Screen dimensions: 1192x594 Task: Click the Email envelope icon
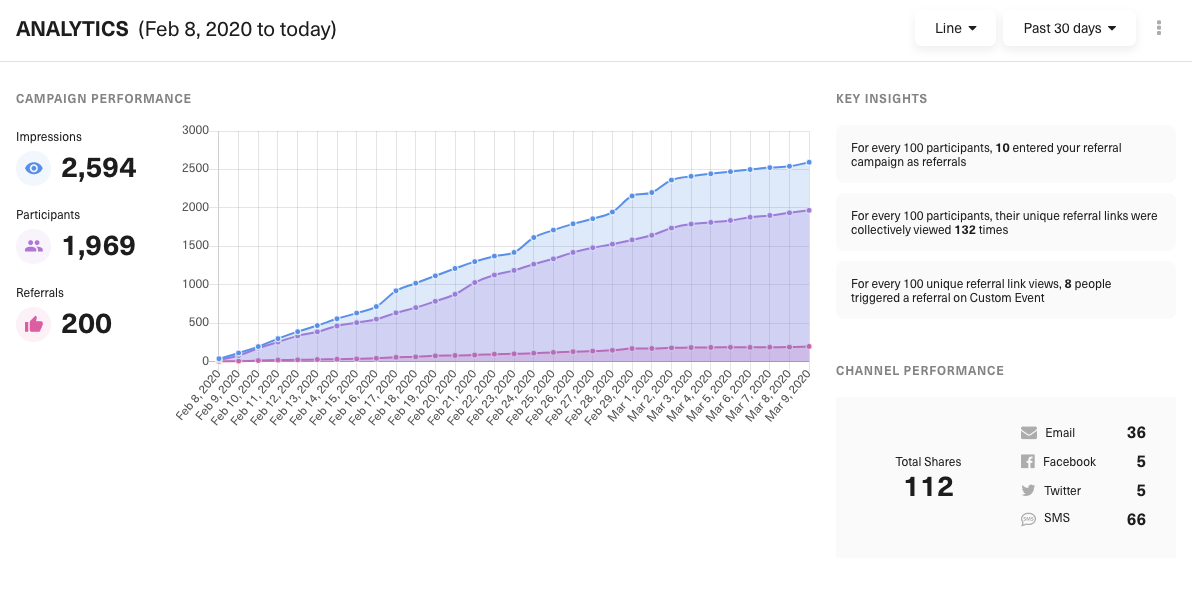(1028, 433)
